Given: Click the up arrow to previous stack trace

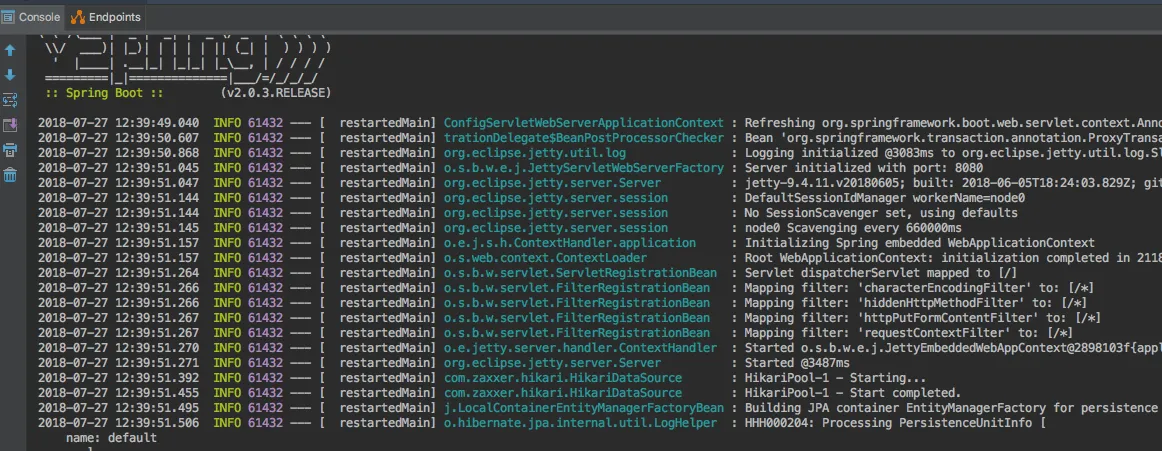Looking at the screenshot, I should point(10,50).
